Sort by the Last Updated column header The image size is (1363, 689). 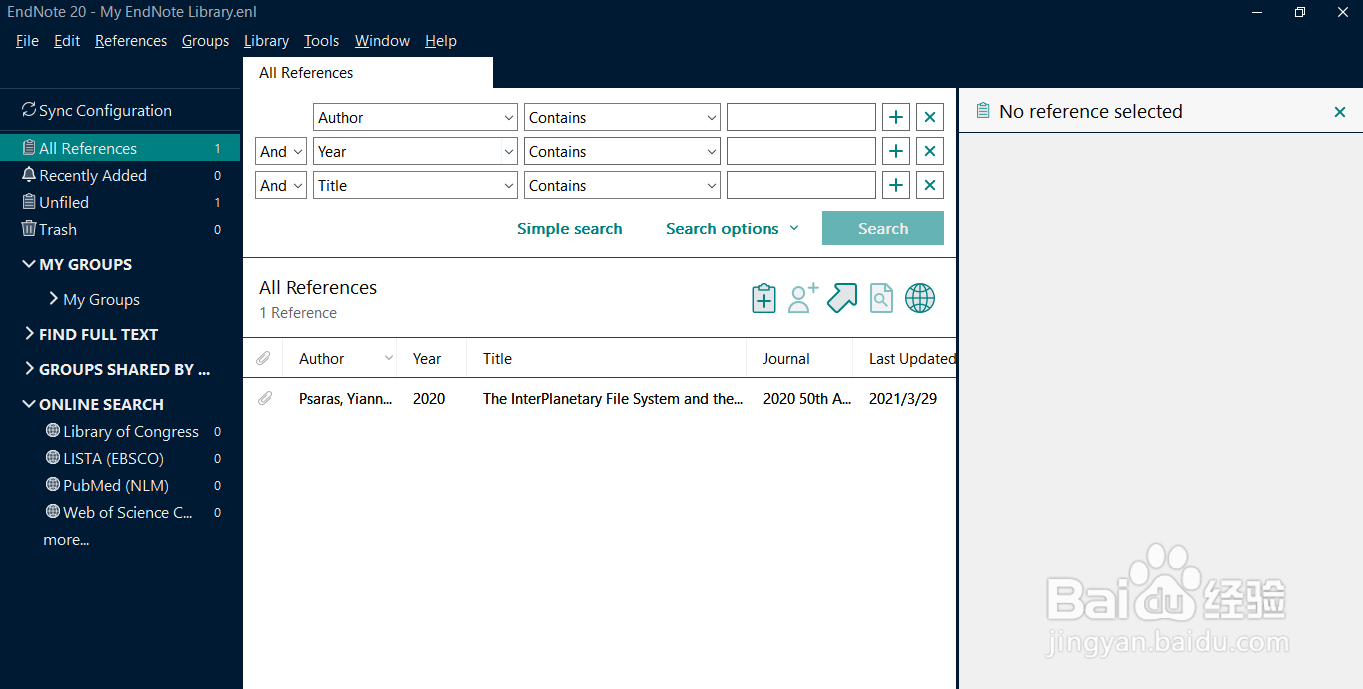(905, 358)
